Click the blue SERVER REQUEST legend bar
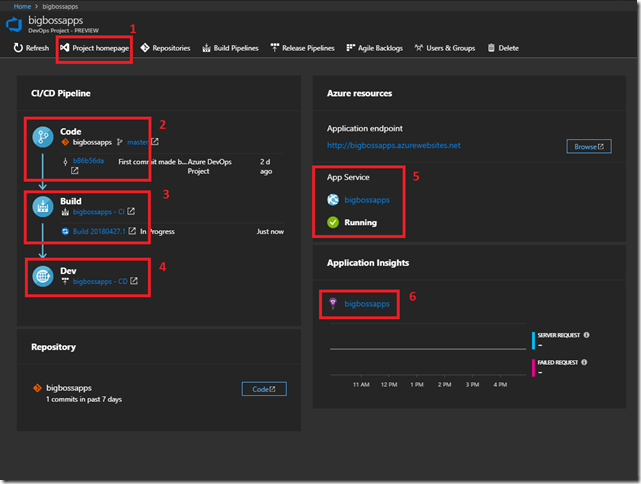 pyautogui.click(x=533, y=341)
